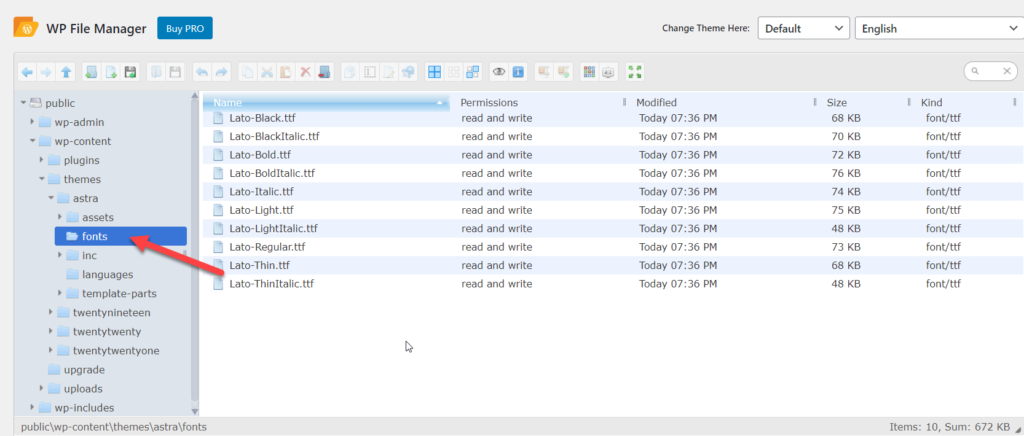
Task: Click the Edit file toolbar icon
Action: click(x=389, y=72)
